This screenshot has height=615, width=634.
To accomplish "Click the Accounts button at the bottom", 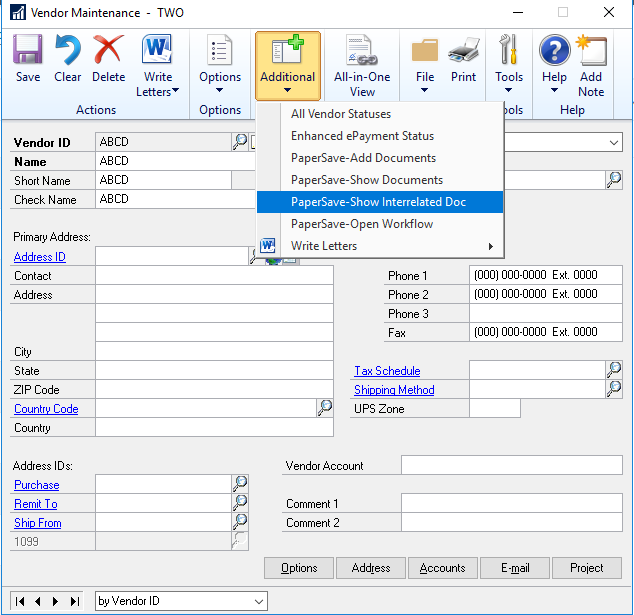I will point(442,568).
